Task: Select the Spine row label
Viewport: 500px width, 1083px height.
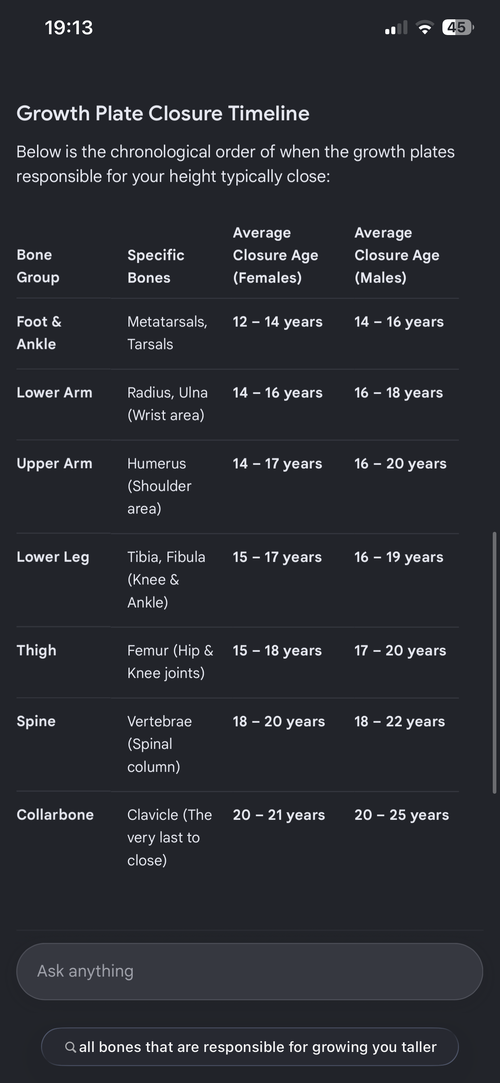Action: tap(36, 721)
